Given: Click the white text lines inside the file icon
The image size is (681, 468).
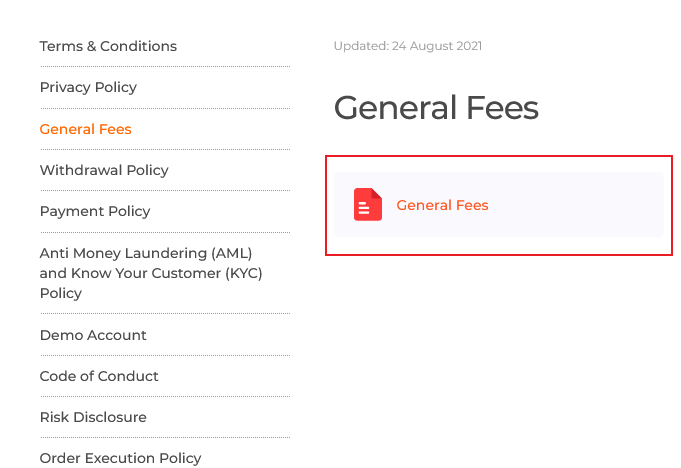Looking at the screenshot, I should point(364,208).
